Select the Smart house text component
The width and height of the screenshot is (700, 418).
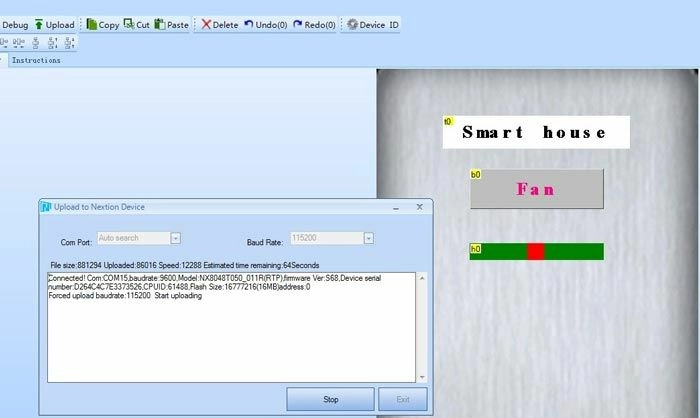click(536, 132)
